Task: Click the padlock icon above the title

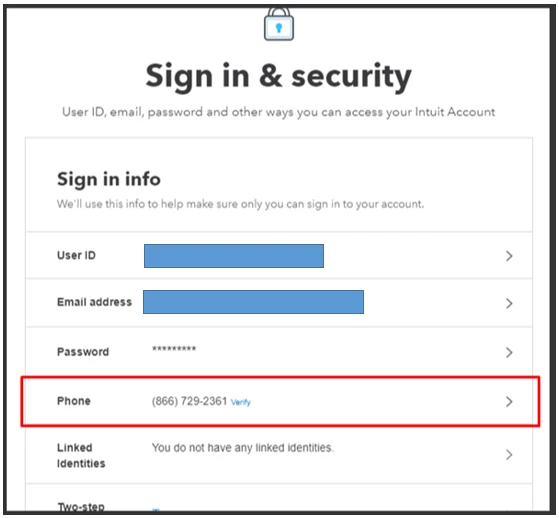Action: pos(279,24)
